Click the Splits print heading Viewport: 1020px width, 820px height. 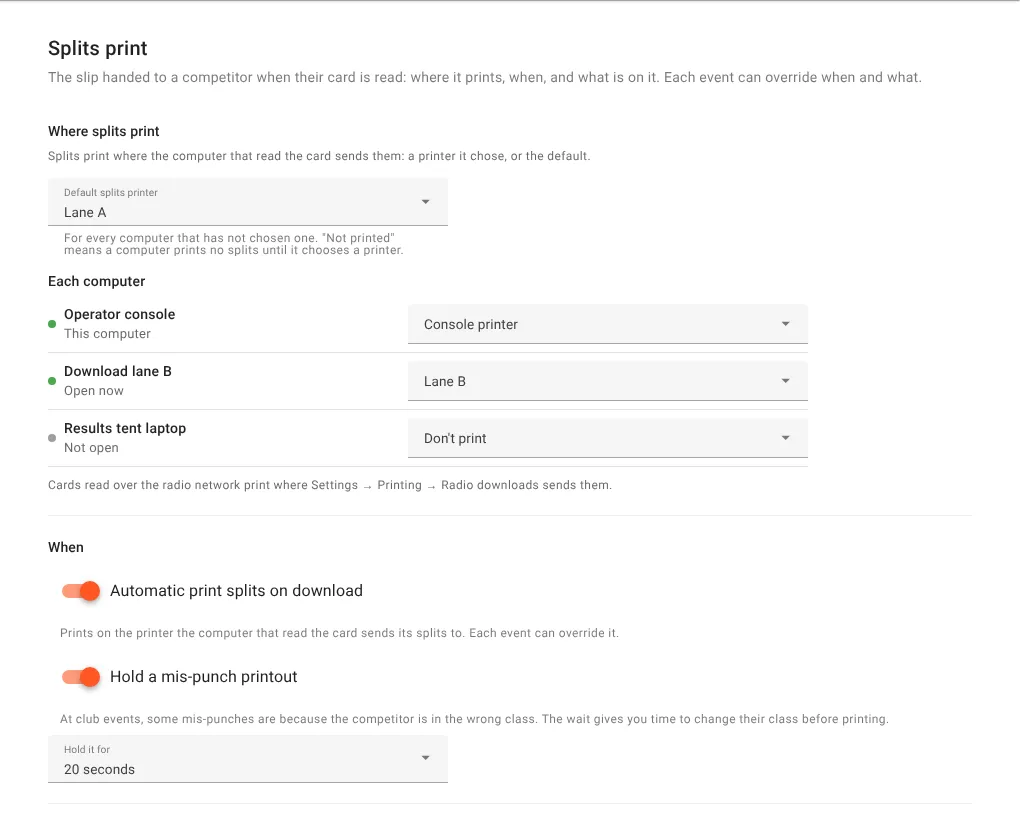point(98,49)
